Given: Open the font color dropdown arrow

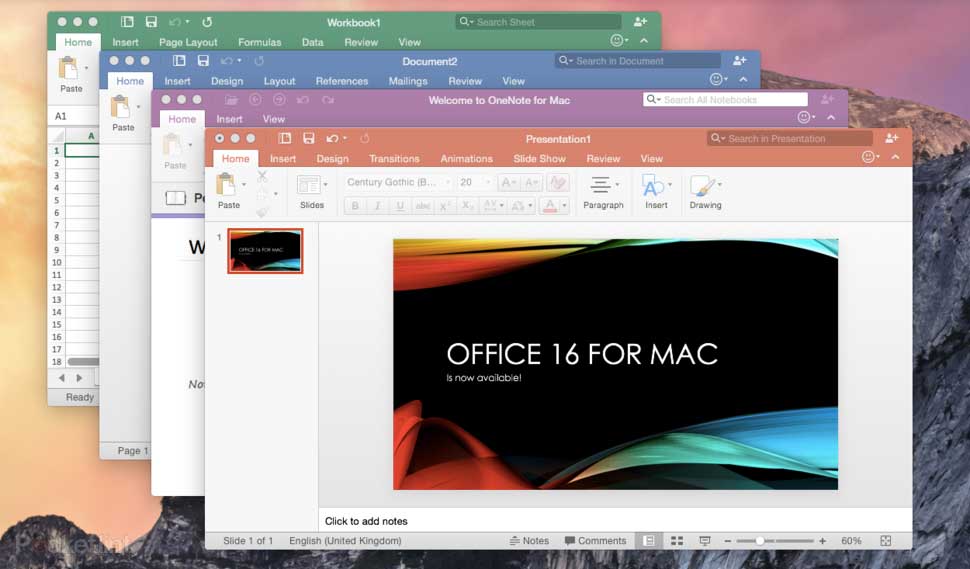Looking at the screenshot, I should (x=564, y=206).
